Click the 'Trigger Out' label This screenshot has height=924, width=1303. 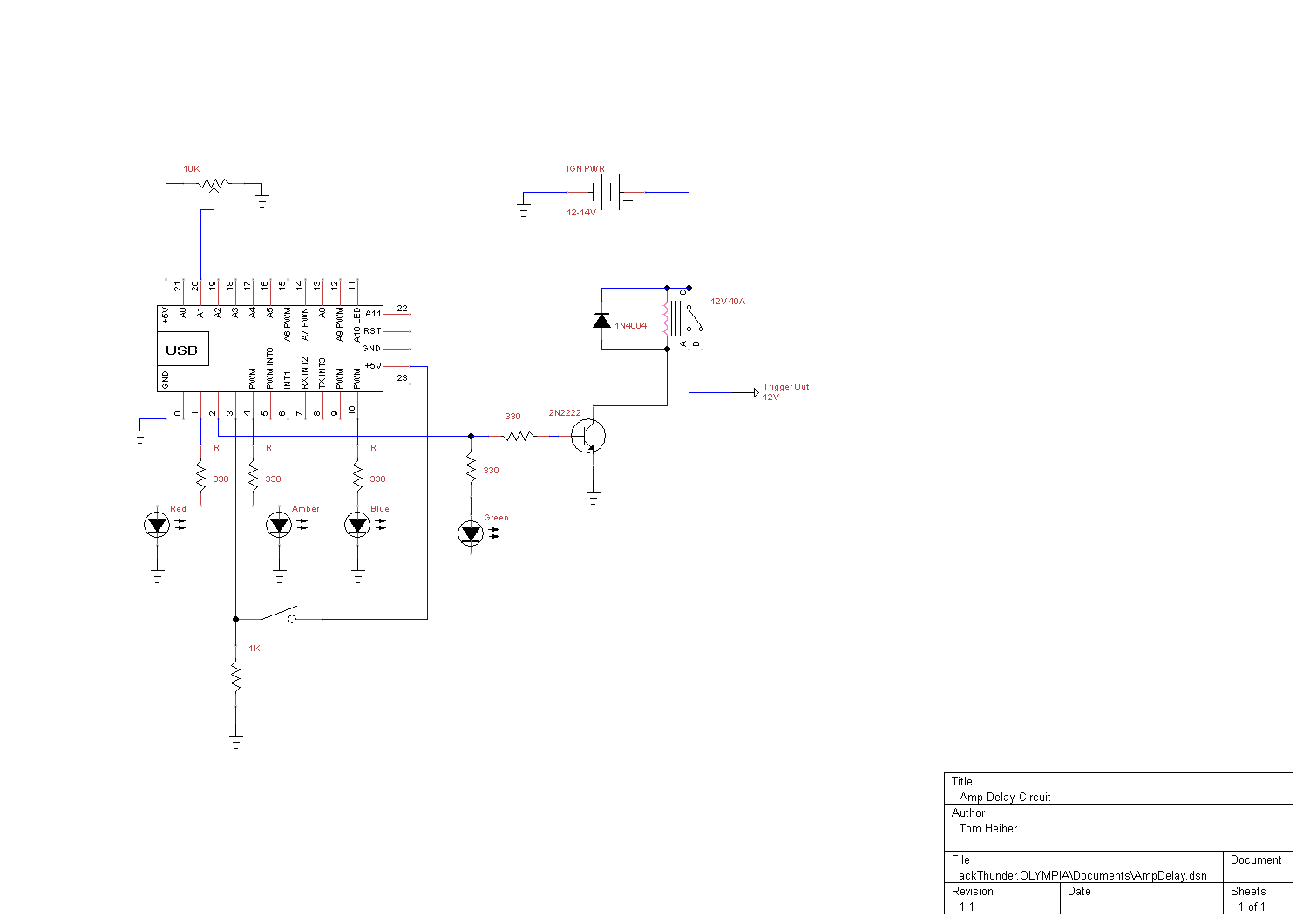pyautogui.click(x=786, y=387)
